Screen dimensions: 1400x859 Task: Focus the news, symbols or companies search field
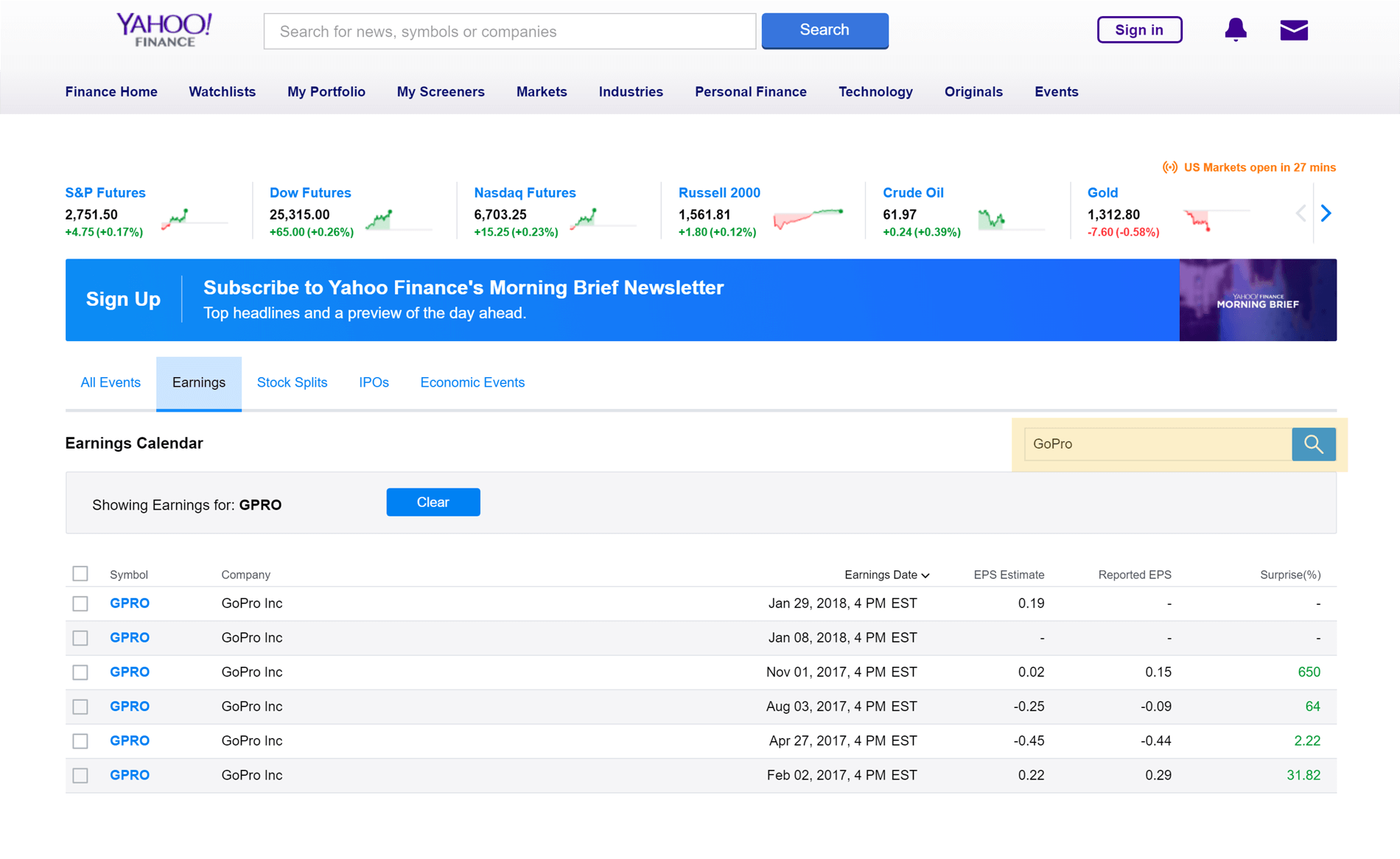pos(510,31)
